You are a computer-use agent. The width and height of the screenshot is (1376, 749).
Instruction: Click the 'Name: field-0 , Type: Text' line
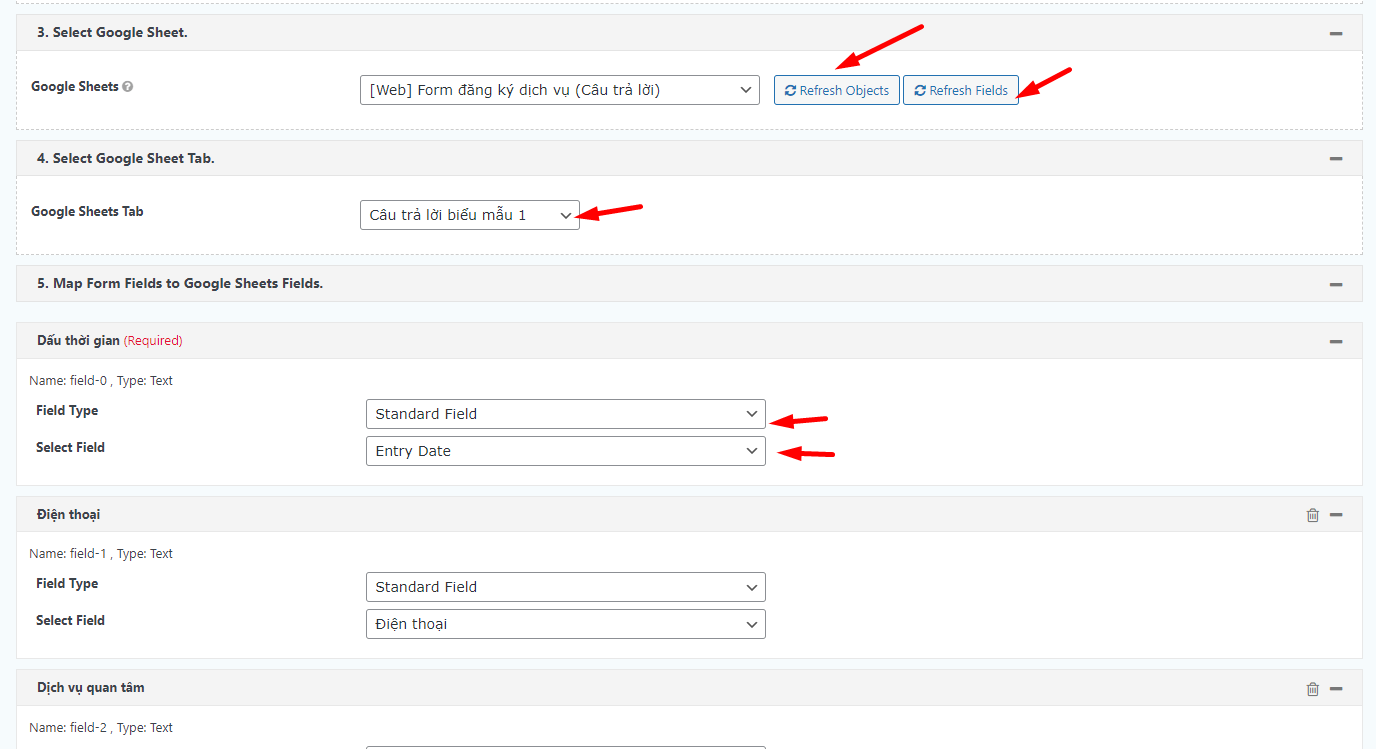[x=101, y=381]
